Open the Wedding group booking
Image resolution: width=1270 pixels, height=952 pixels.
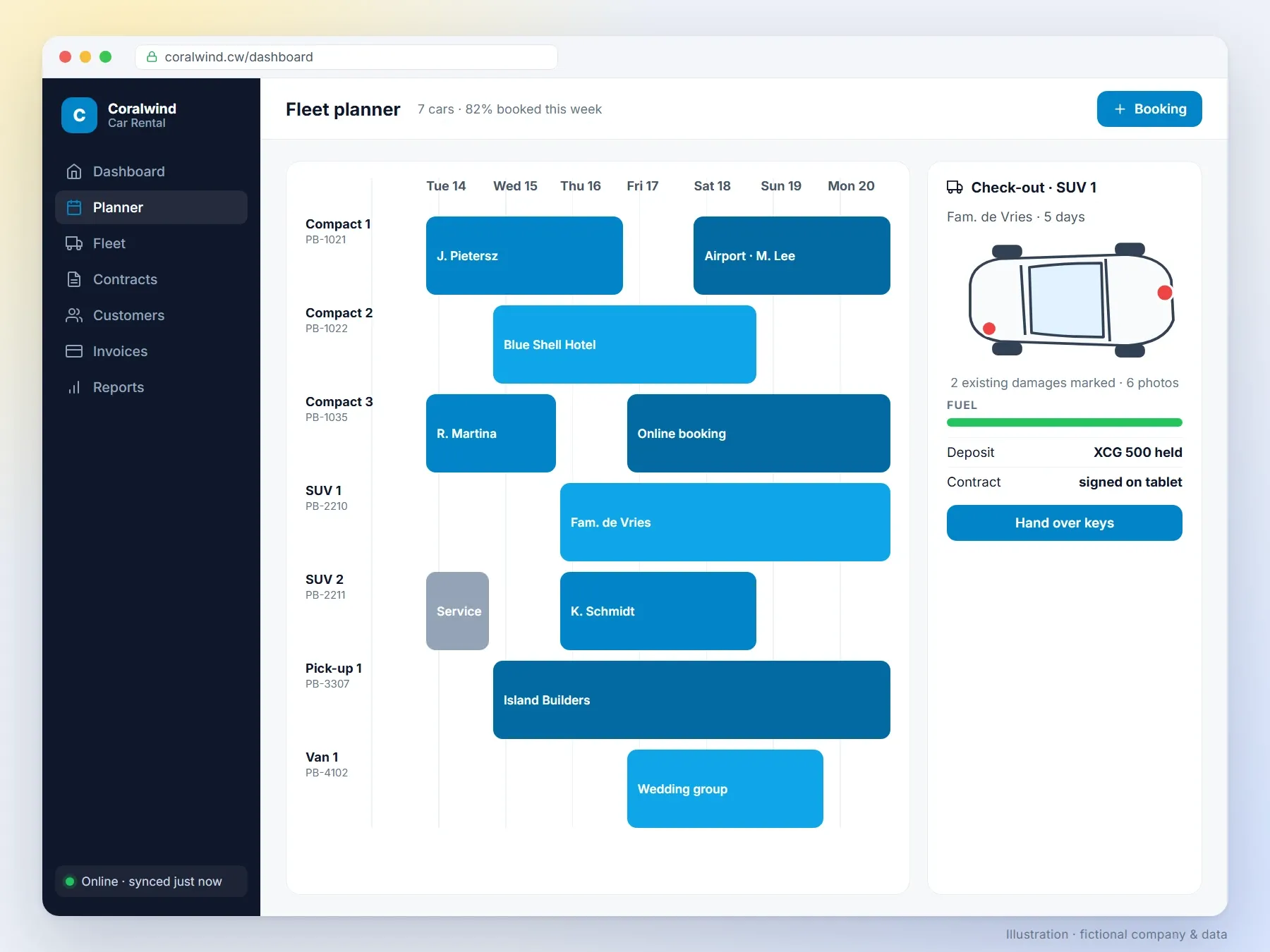[x=725, y=788]
